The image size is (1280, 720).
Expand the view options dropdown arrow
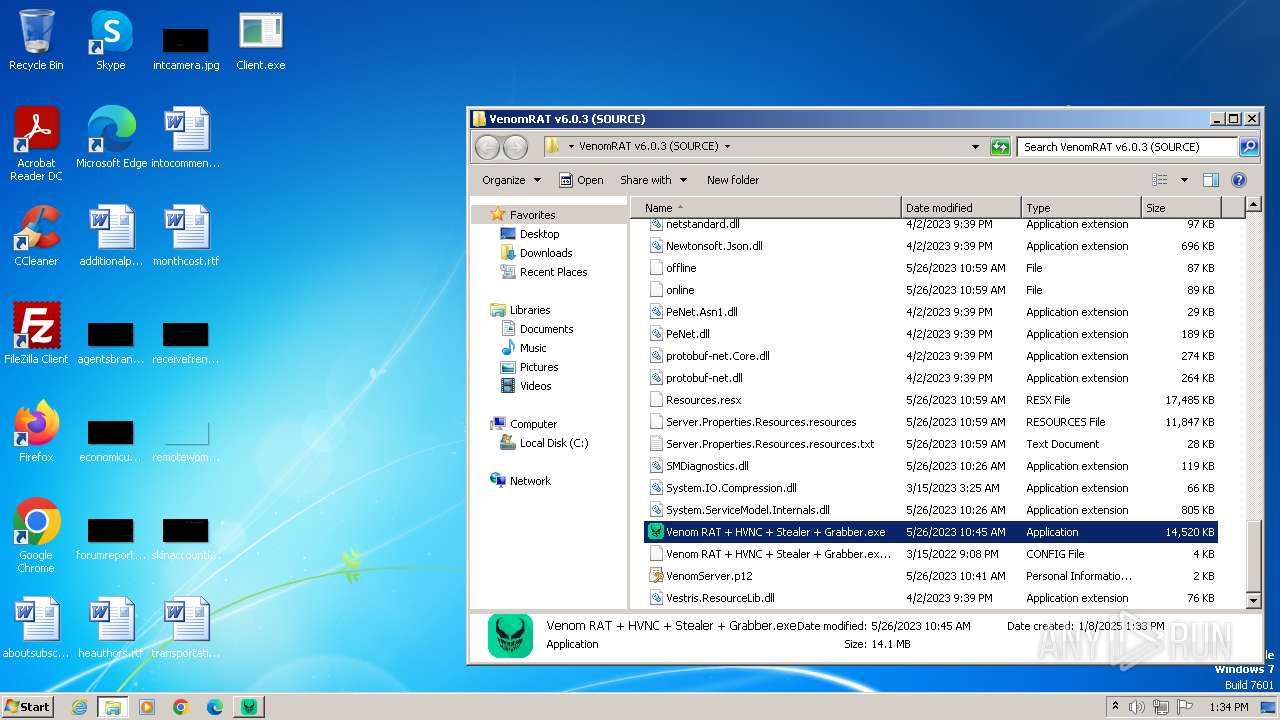click(x=1184, y=180)
